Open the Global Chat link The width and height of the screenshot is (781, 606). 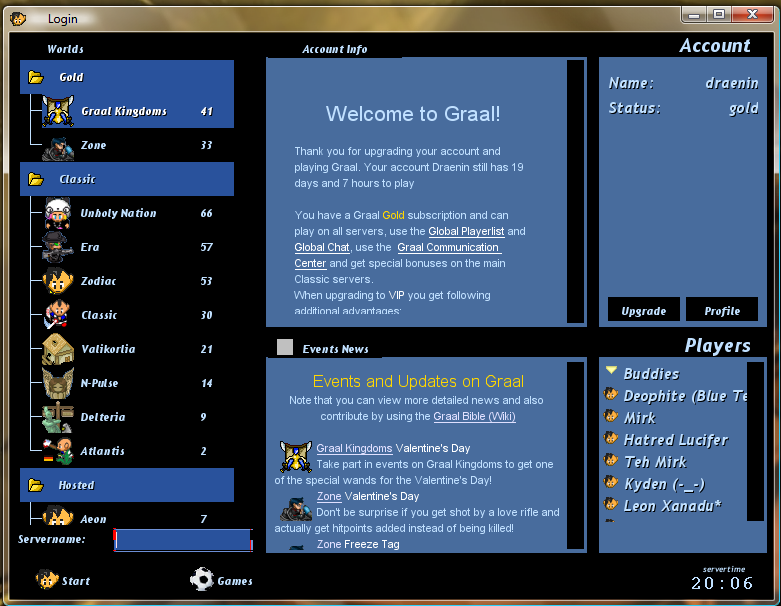(322, 247)
